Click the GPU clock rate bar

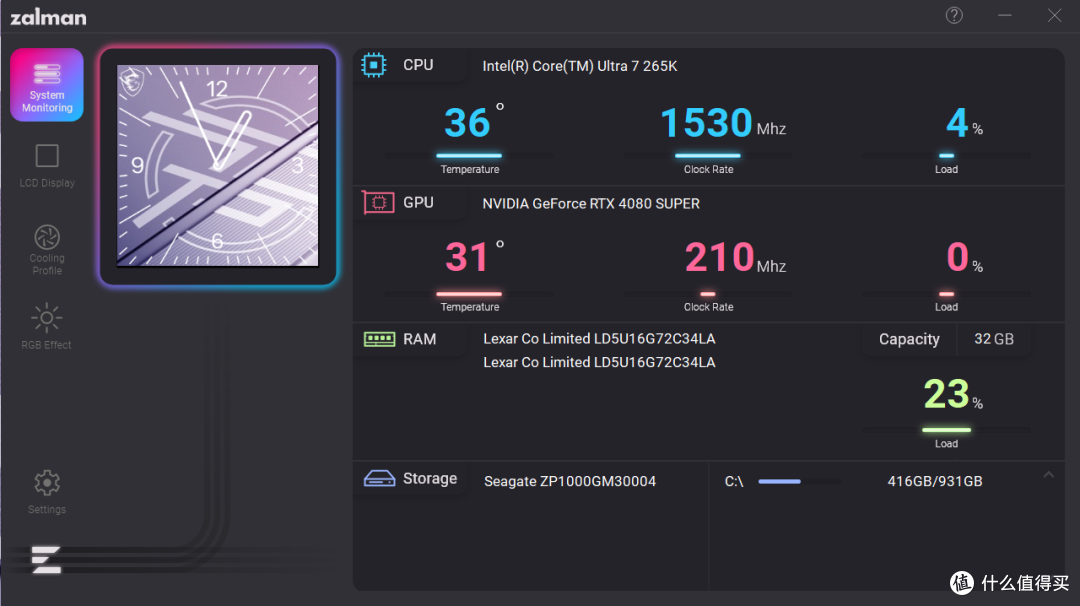708,294
